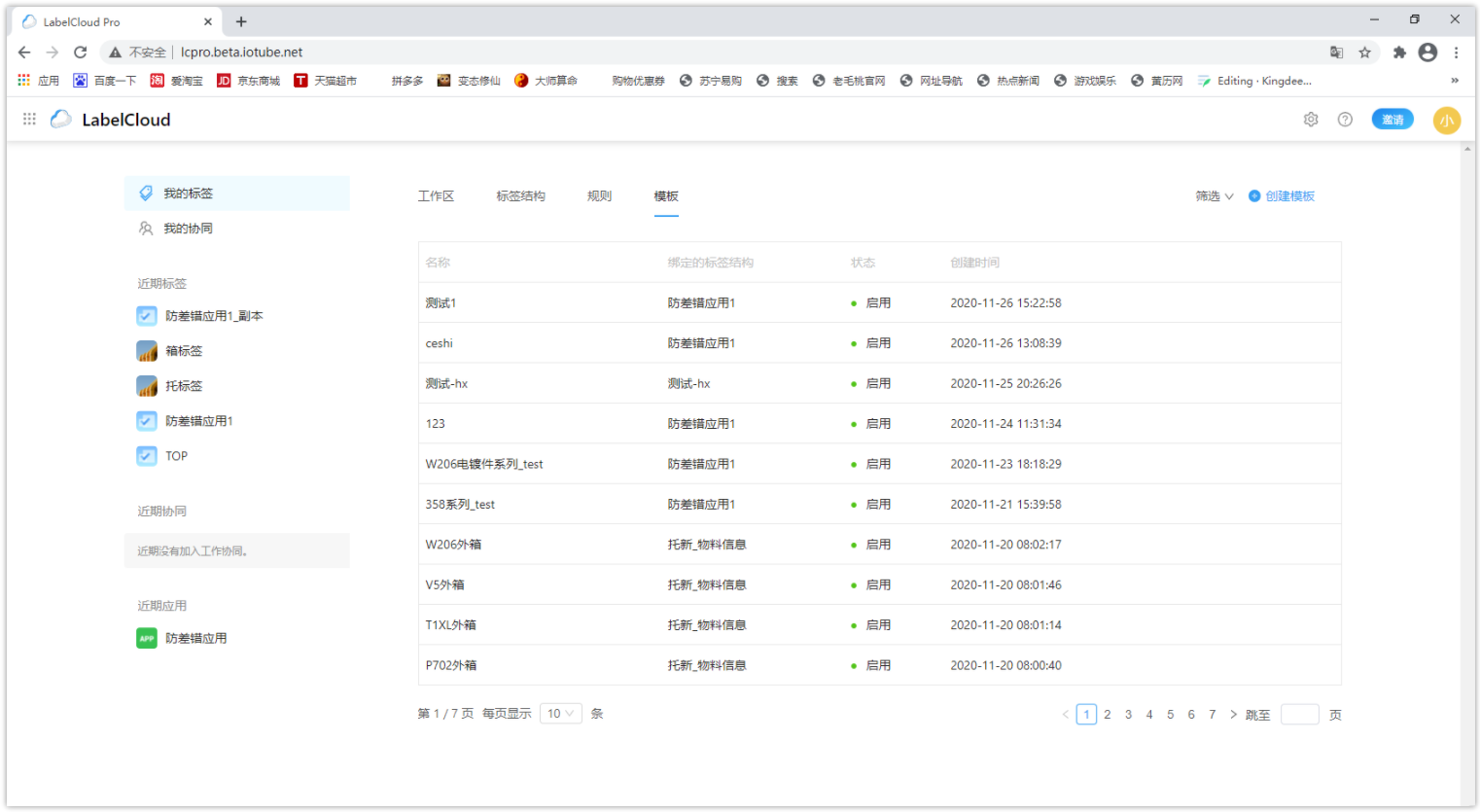Open the help question mark icon

[x=1345, y=119]
